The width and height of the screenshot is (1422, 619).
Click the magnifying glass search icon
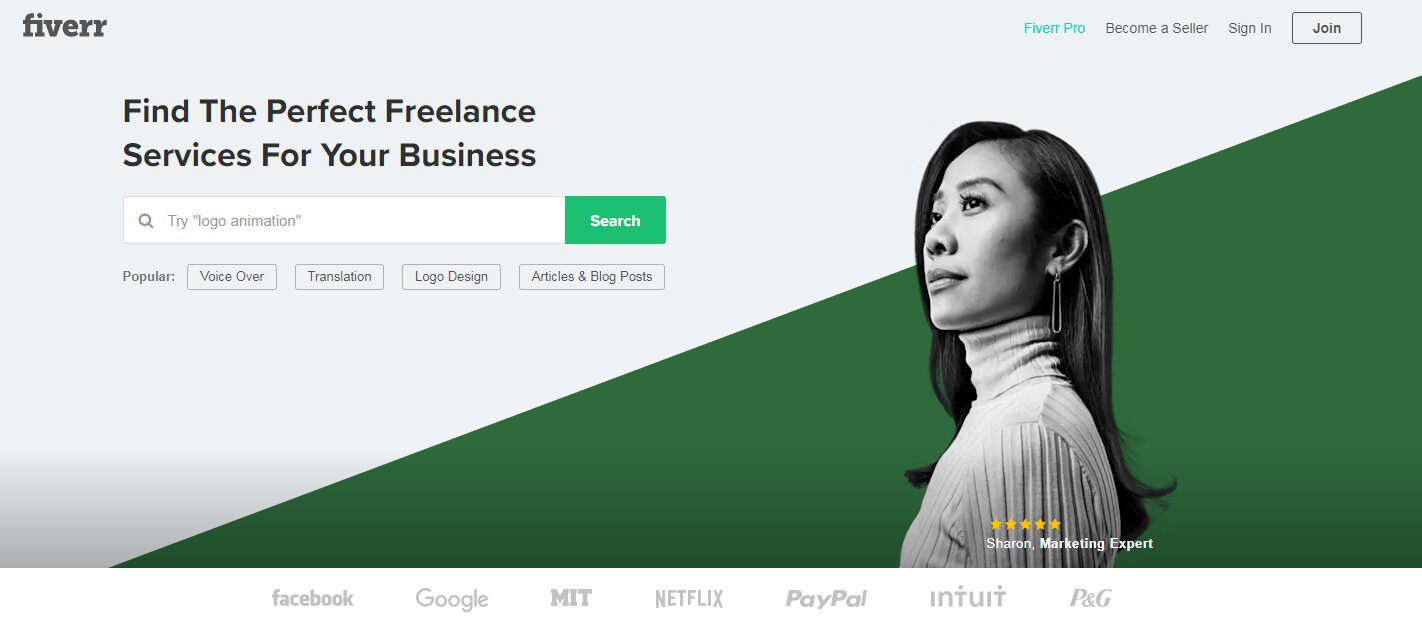(146, 221)
